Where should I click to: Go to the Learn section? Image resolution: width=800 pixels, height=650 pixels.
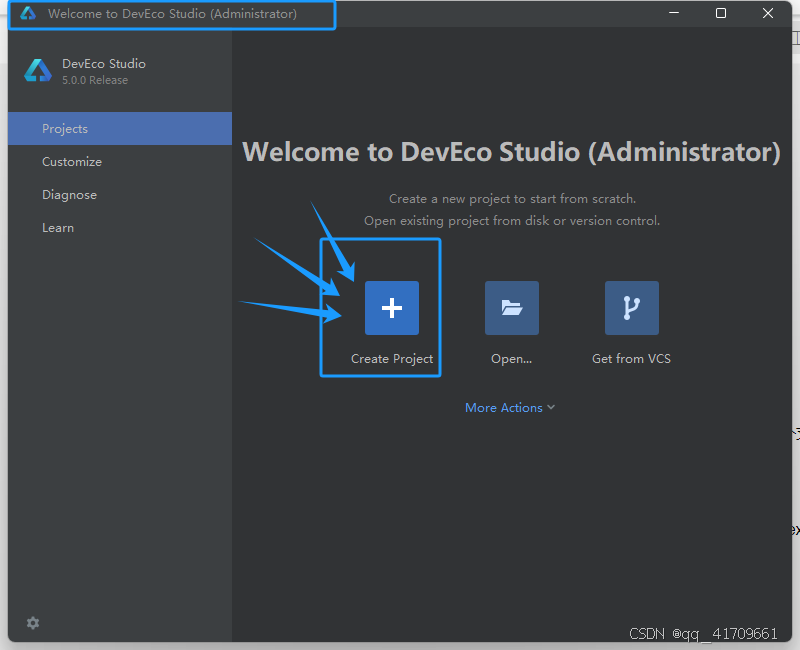tap(58, 227)
